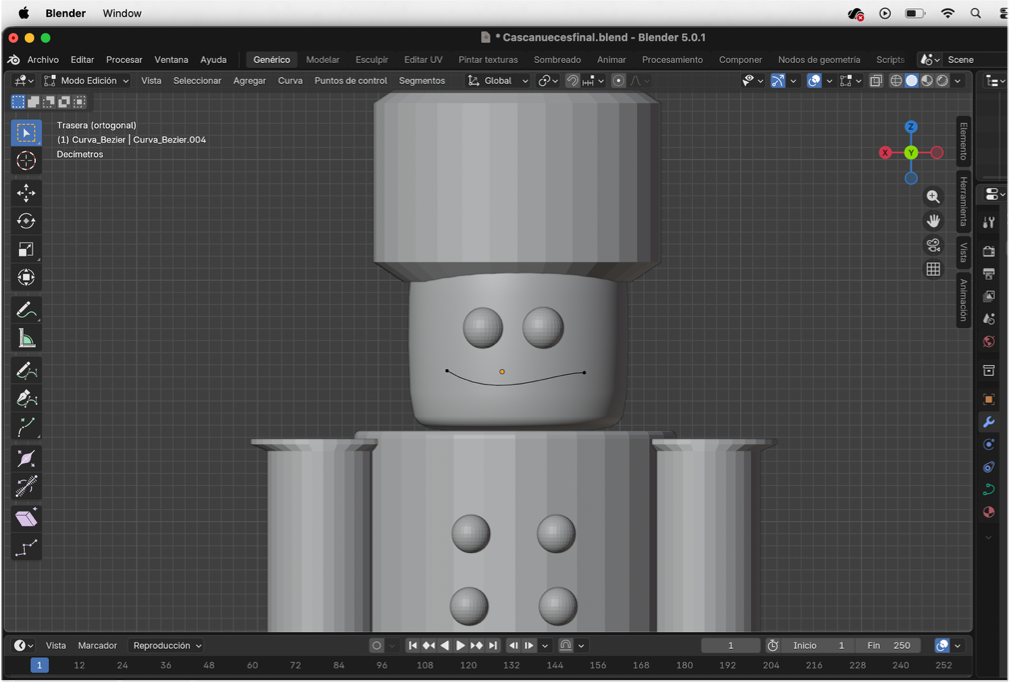Pick the Measure tool

26,339
